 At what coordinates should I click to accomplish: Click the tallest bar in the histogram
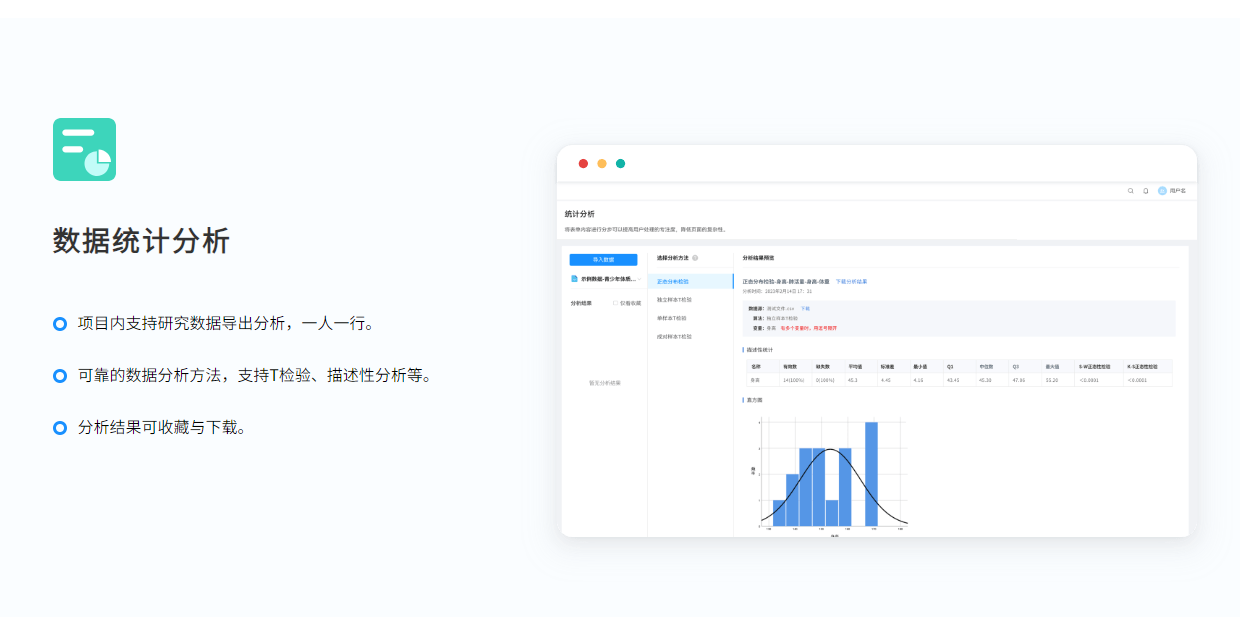(871, 474)
